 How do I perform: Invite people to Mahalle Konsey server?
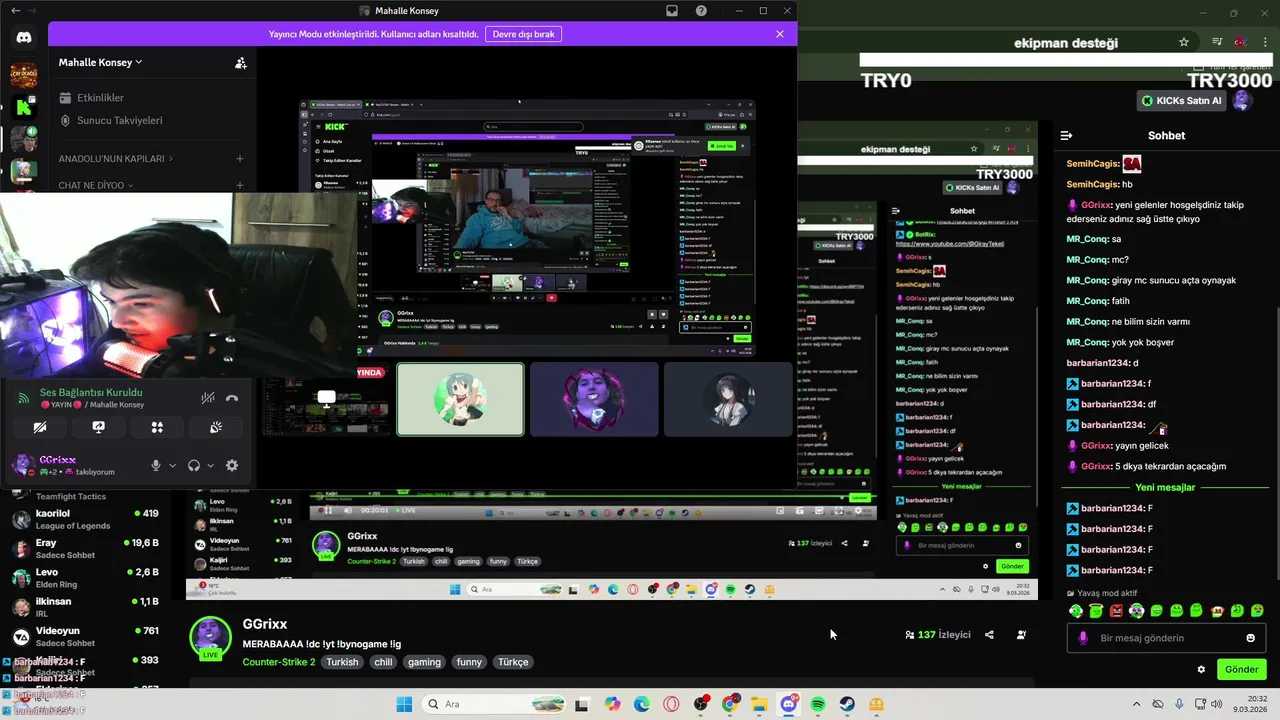(241, 62)
